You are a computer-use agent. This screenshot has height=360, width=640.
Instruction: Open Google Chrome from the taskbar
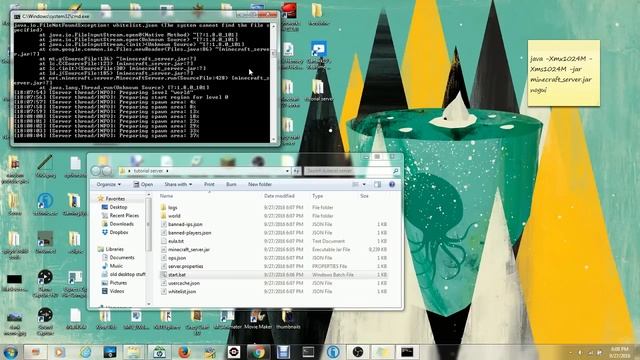click(x=258, y=352)
